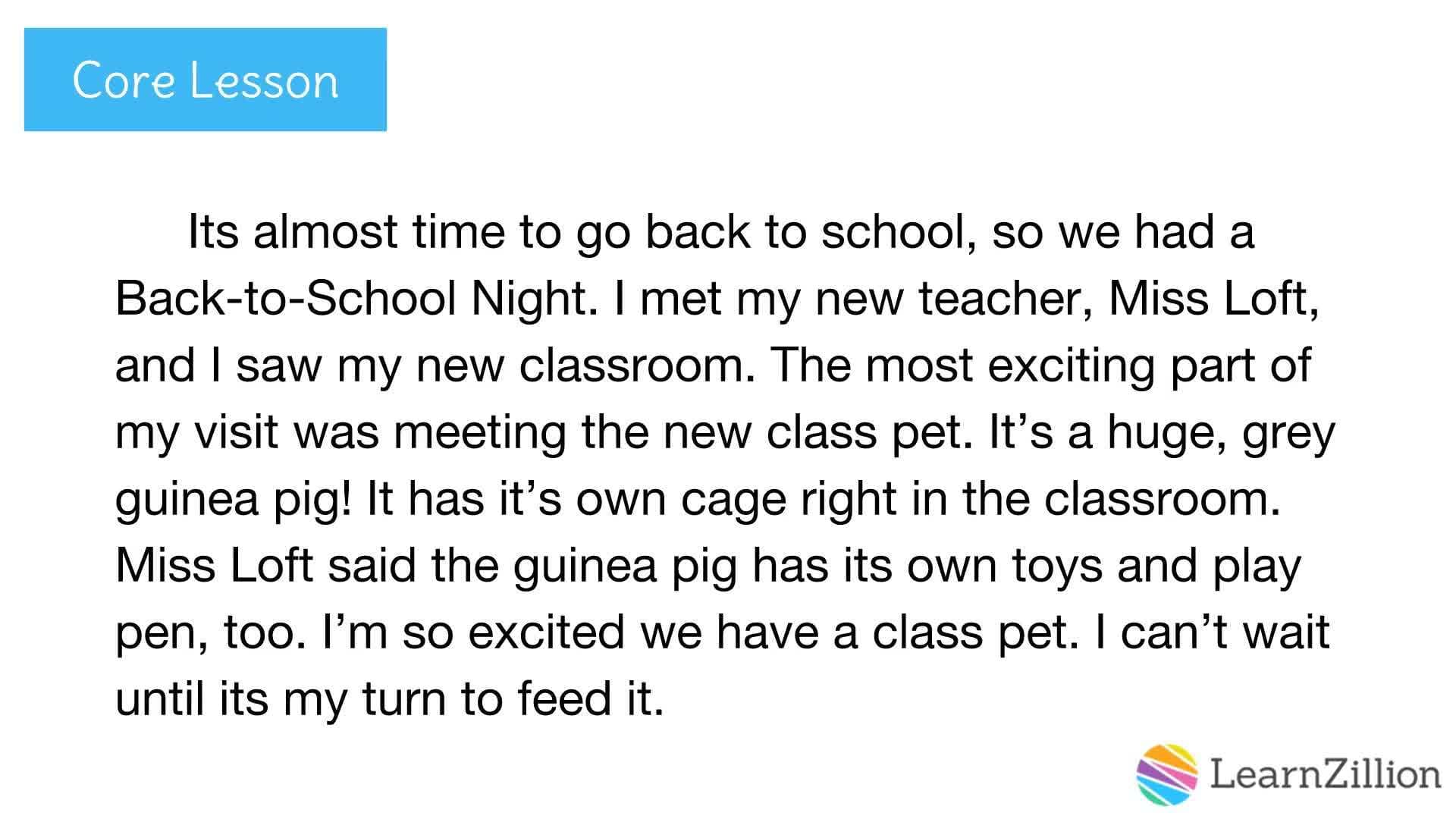Click the word "teacher," in the passage

click(x=1005, y=298)
